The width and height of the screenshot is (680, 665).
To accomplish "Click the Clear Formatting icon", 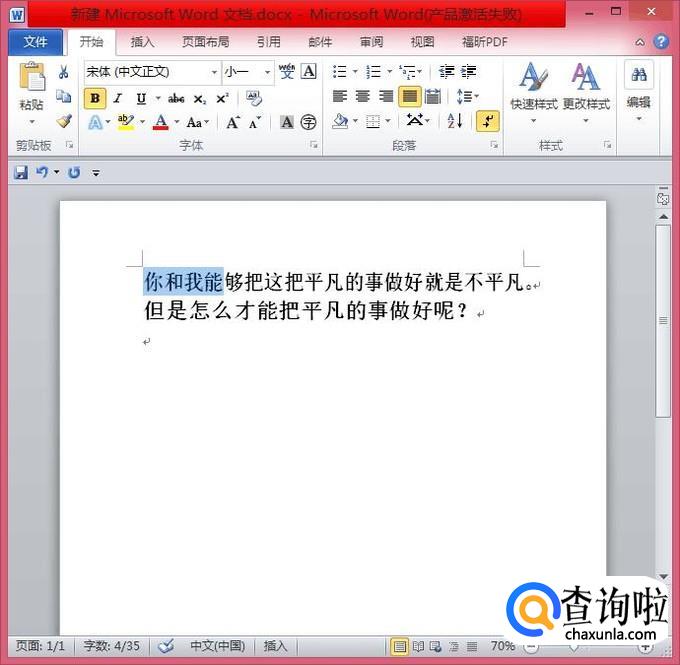I will [254, 98].
